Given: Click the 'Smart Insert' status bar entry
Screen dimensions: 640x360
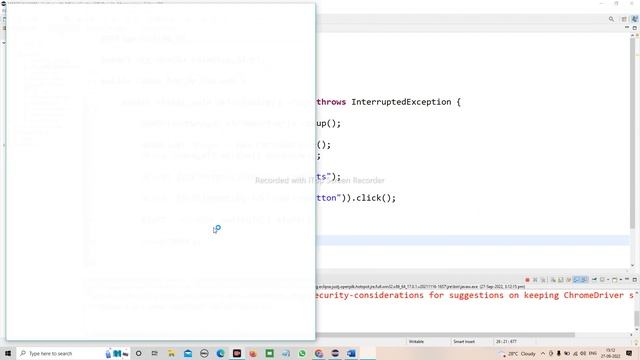Looking at the screenshot, I should pos(464,342).
